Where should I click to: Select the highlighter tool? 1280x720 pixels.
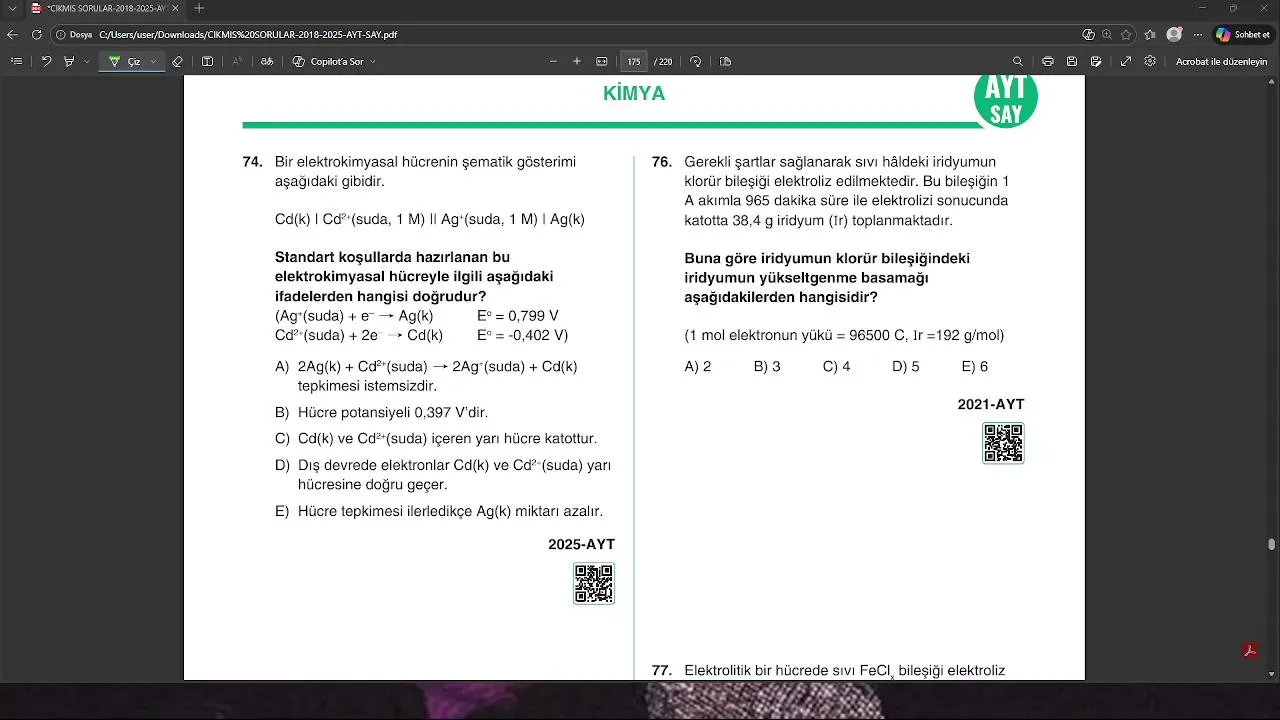(69, 61)
